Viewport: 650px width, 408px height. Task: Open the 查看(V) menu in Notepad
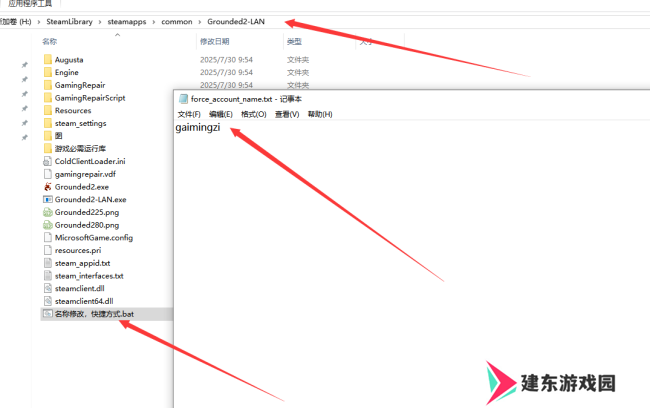point(287,114)
